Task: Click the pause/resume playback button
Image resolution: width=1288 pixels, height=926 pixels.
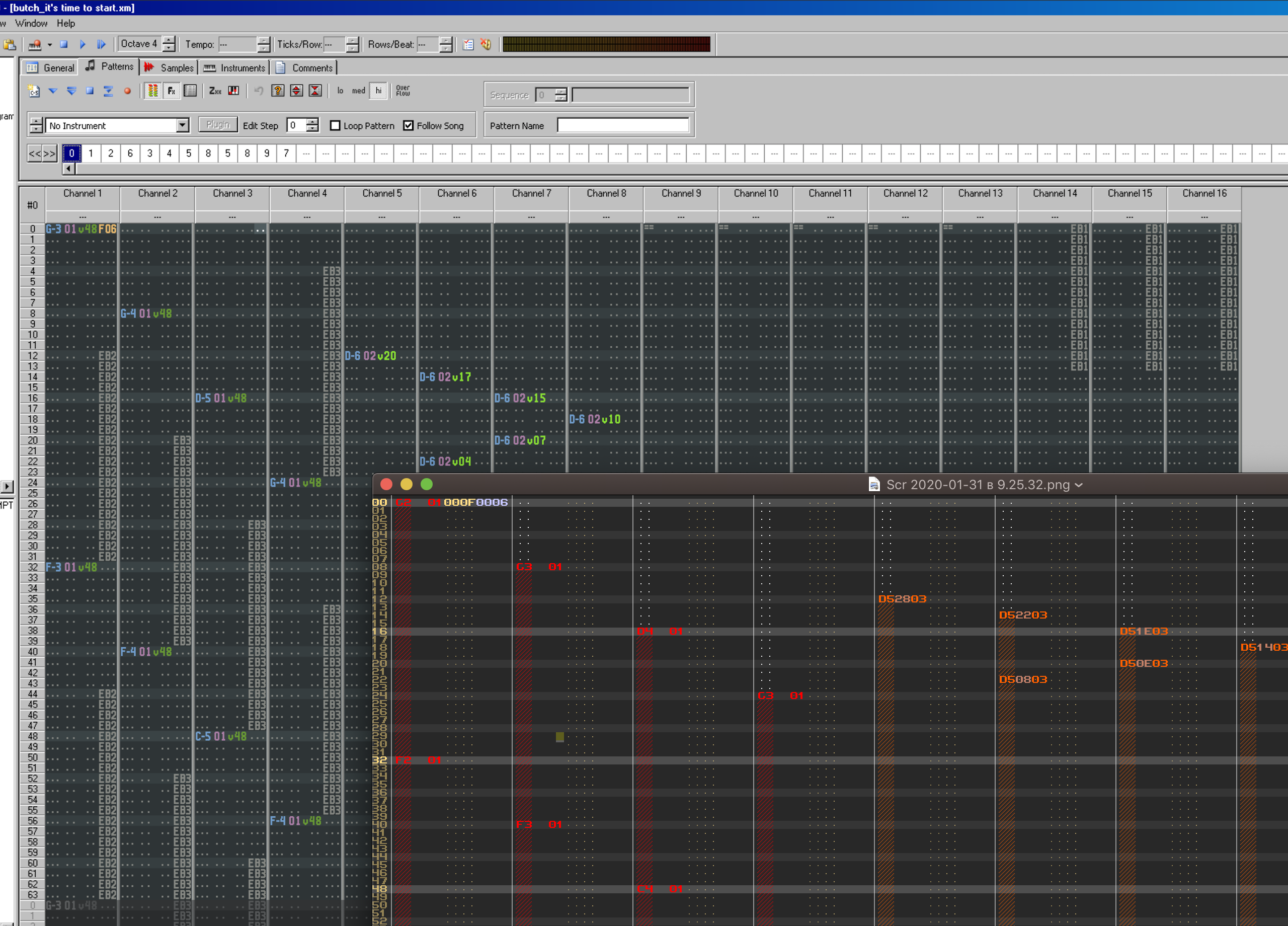Action: pyautogui.click(x=102, y=44)
